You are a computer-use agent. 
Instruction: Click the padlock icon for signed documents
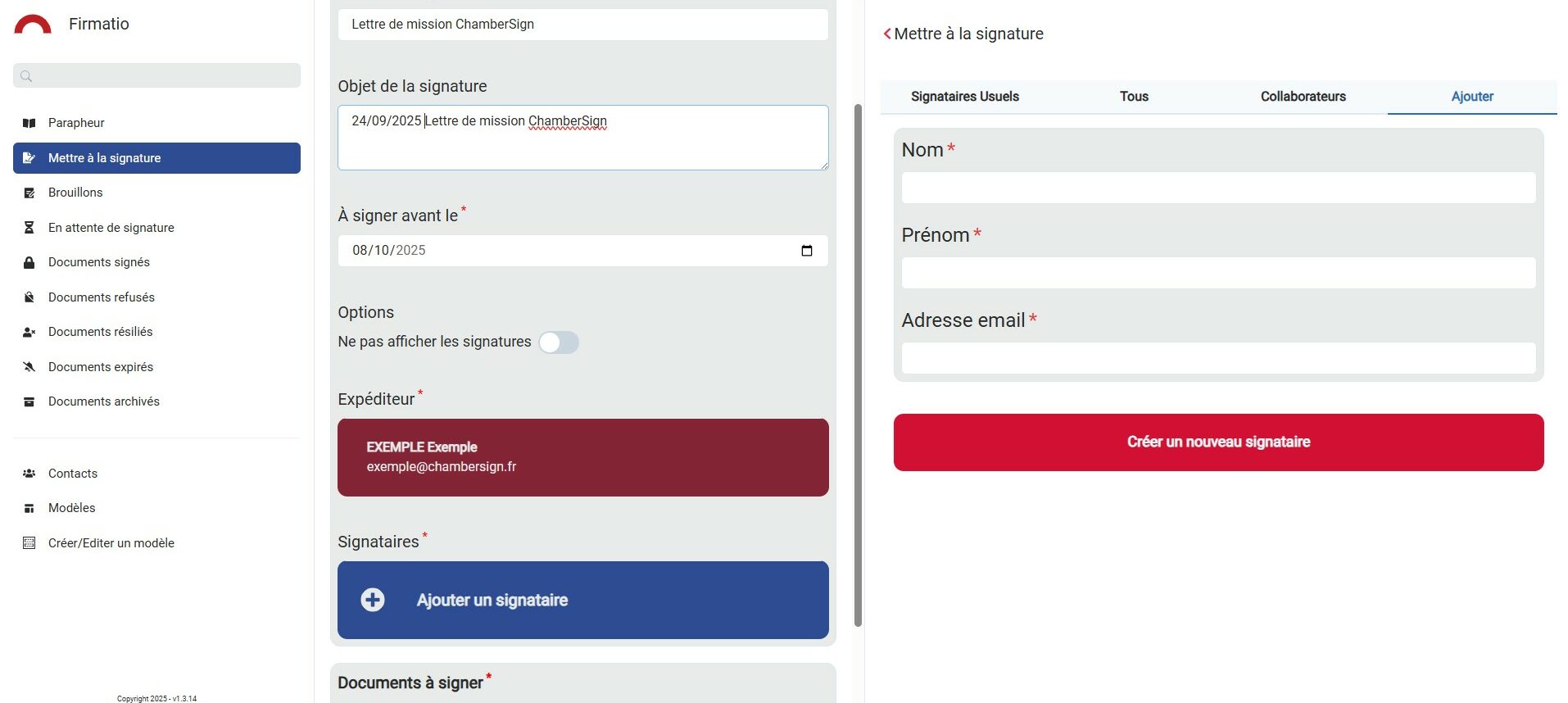(29, 262)
